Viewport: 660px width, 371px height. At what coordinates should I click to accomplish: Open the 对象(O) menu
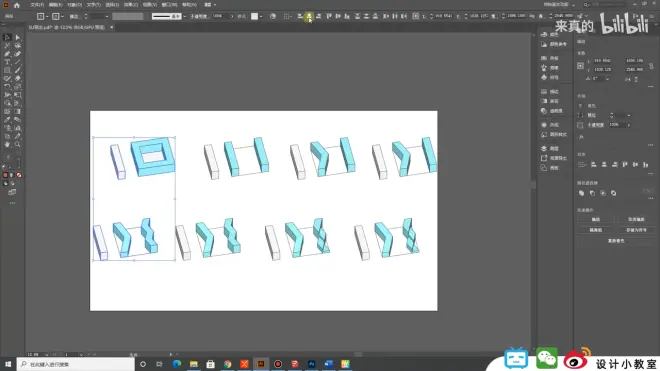tap(75, 5)
